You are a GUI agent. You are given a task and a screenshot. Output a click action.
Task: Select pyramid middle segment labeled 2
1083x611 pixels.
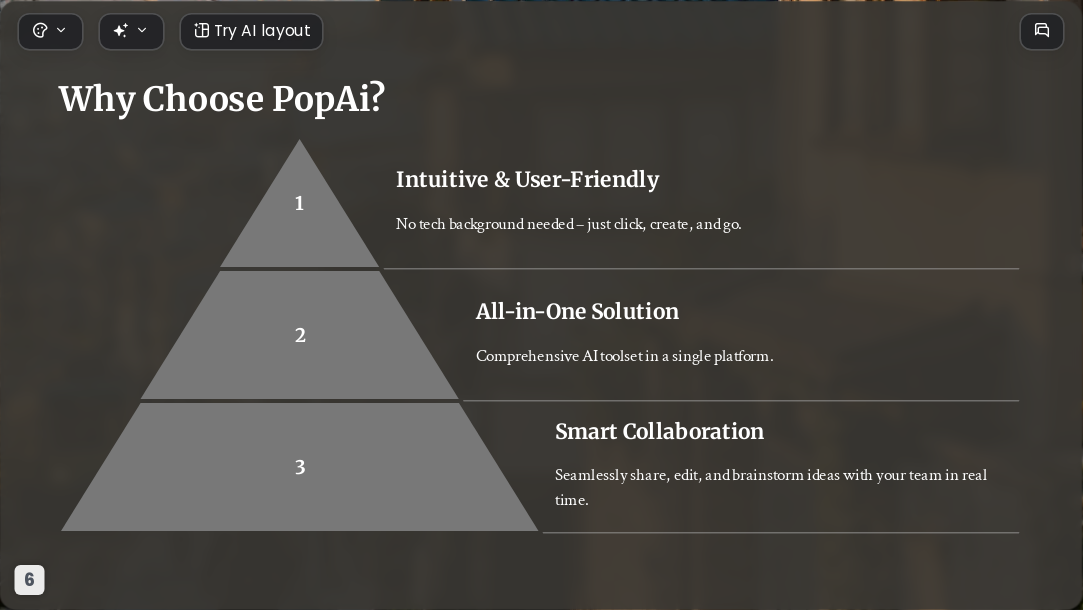pyautogui.click(x=299, y=336)
